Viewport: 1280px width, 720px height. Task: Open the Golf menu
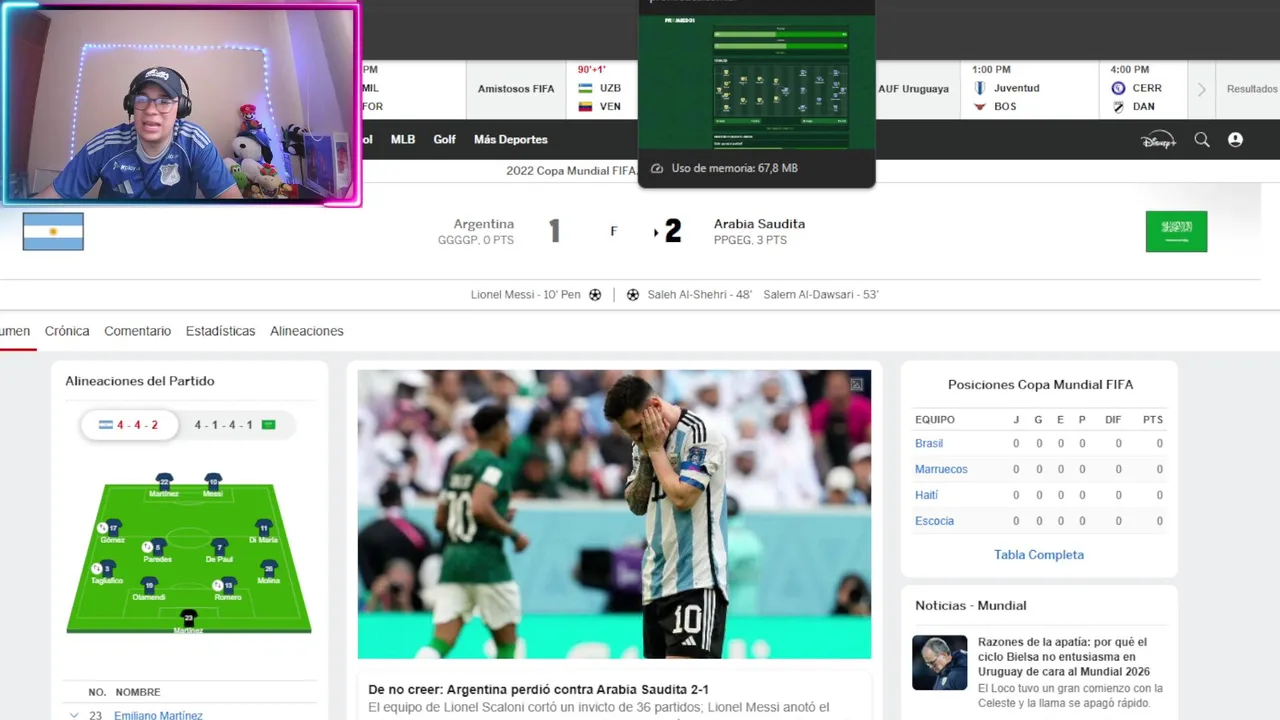[444, 140]
